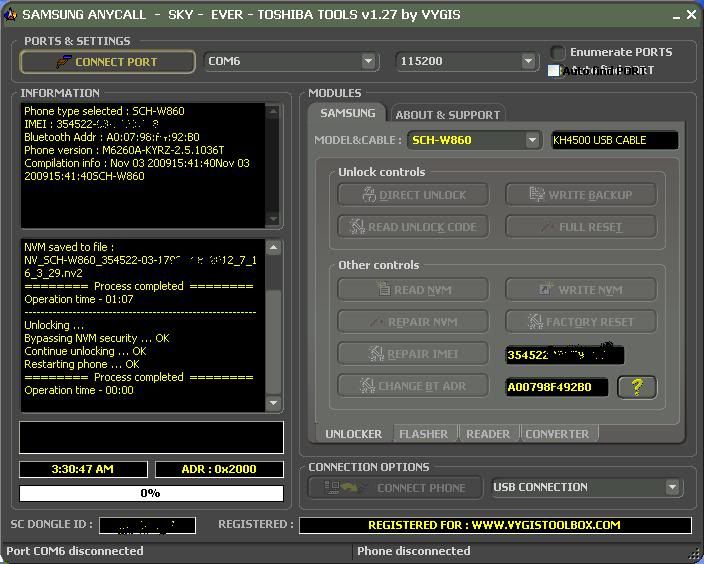Click the Bluetooth Addr info line

pyautogui.click(x=112, y=137)
